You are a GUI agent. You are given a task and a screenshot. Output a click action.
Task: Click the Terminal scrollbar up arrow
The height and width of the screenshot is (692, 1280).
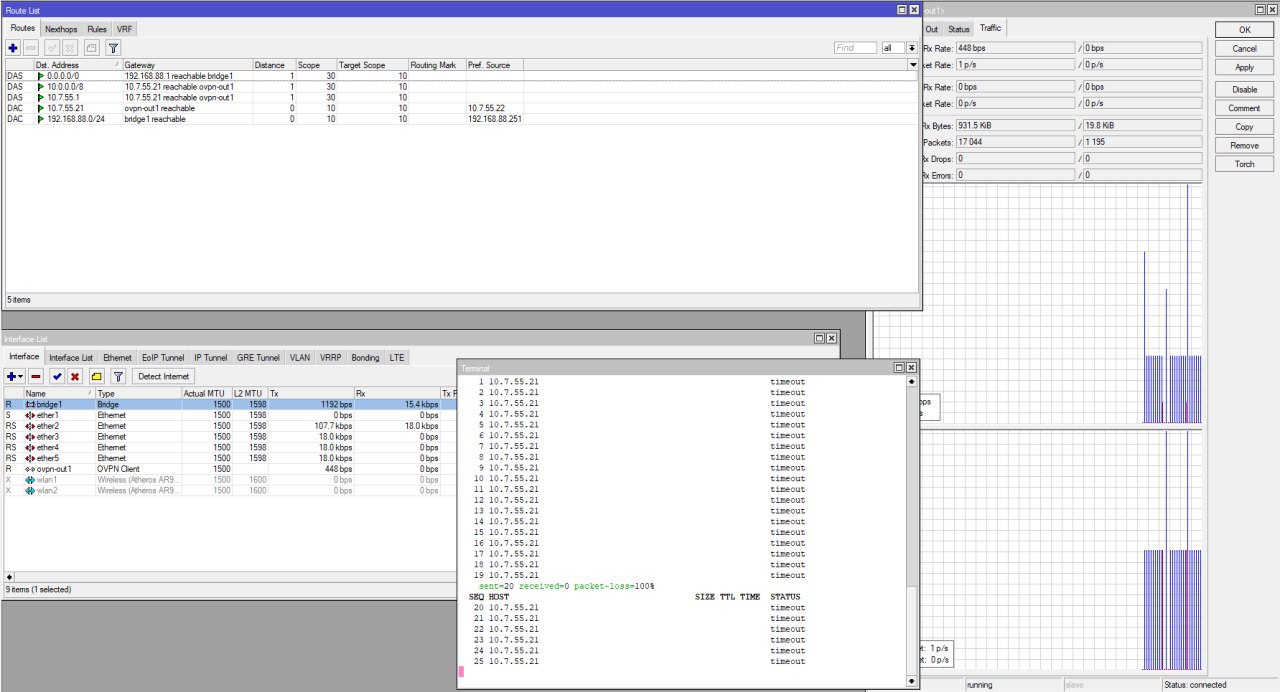pyautogui.click(x=911, y=381)
